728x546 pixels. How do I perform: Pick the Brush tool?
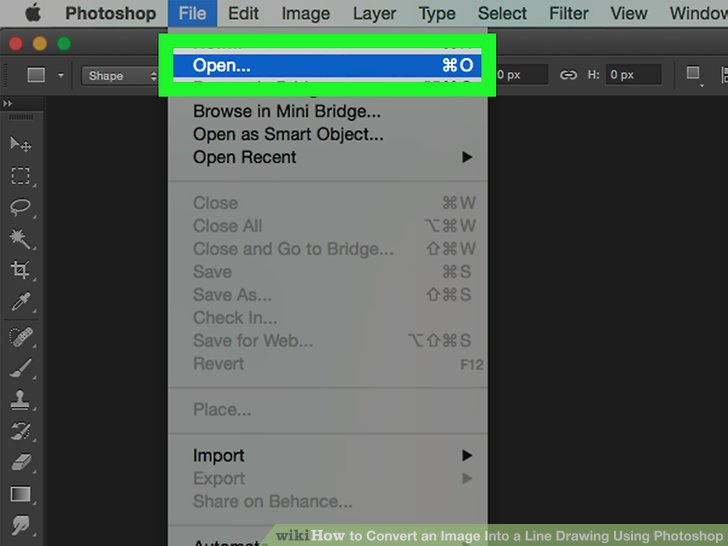coord(20,368)
